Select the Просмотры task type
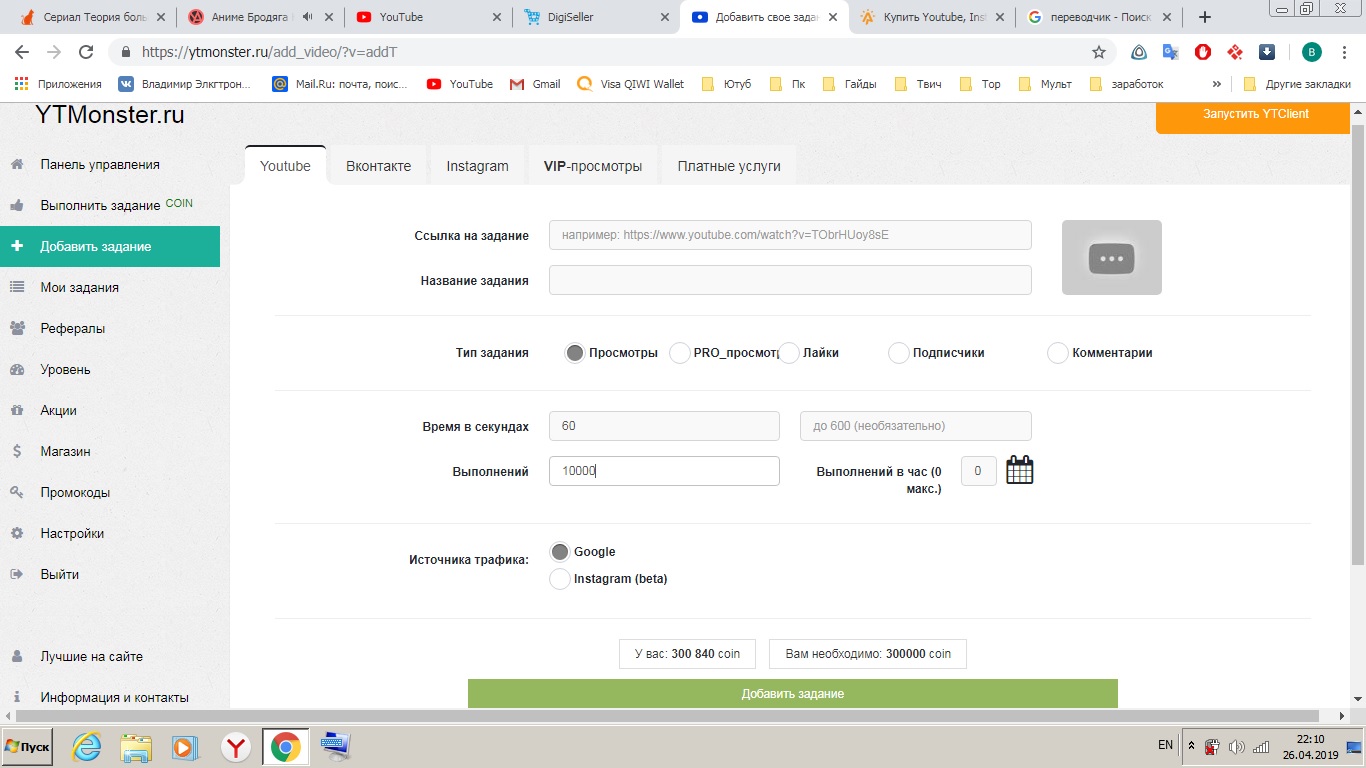Screen dimensions: 1366x768 point(574,353)
